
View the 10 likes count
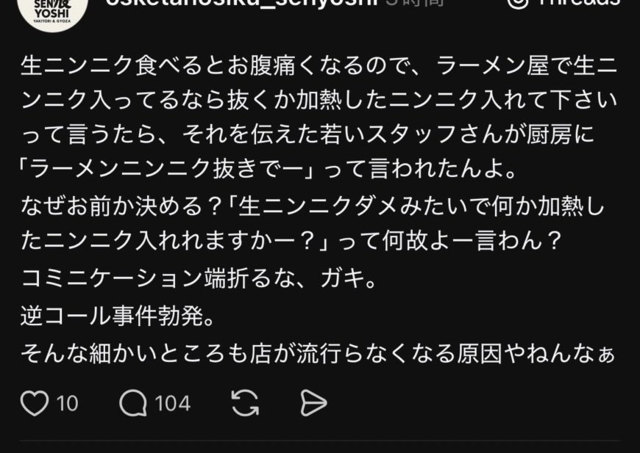tap(67, 404)
